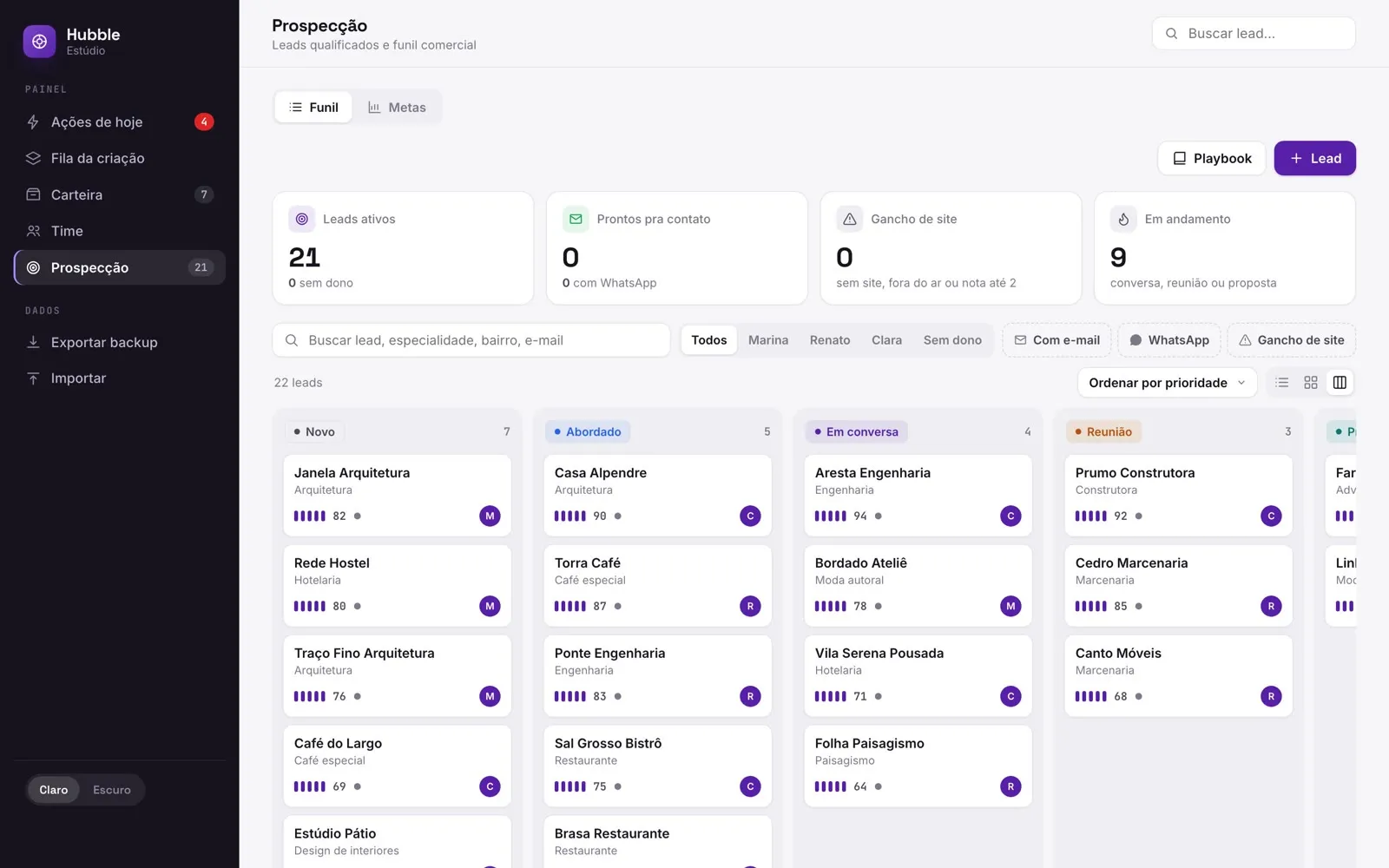The width and height of the screenshot is (1389, 868).
Task: Filter leads by Renato
Action: click(x=830, y=340)
